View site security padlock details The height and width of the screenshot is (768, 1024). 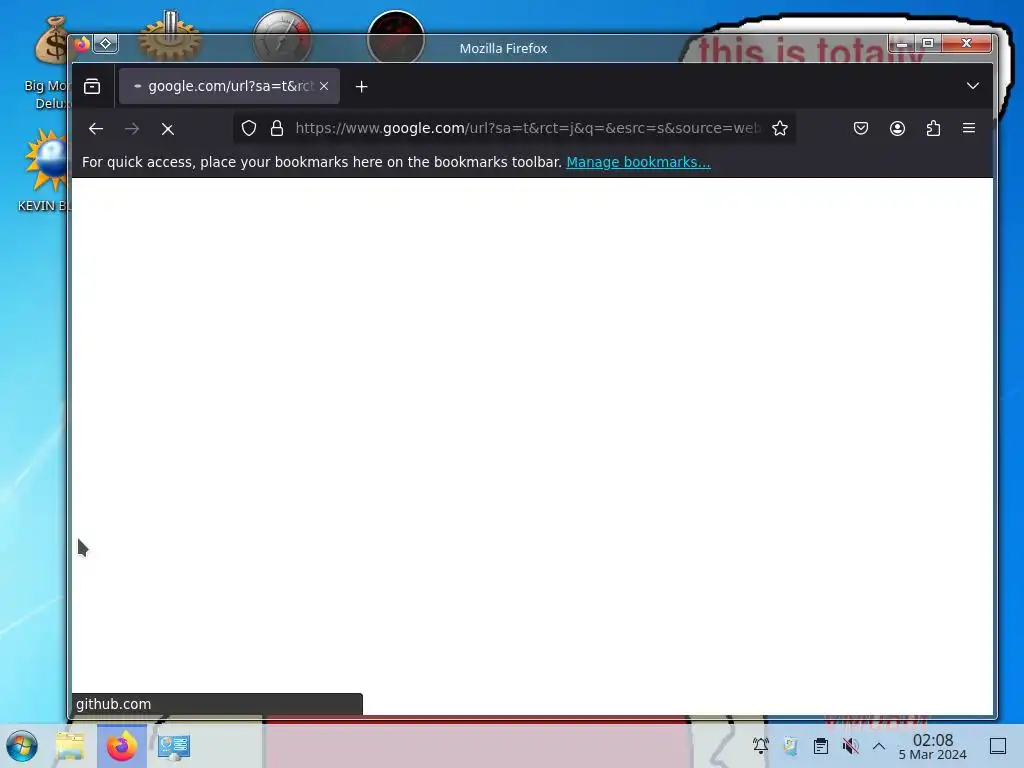pos(277,128)
